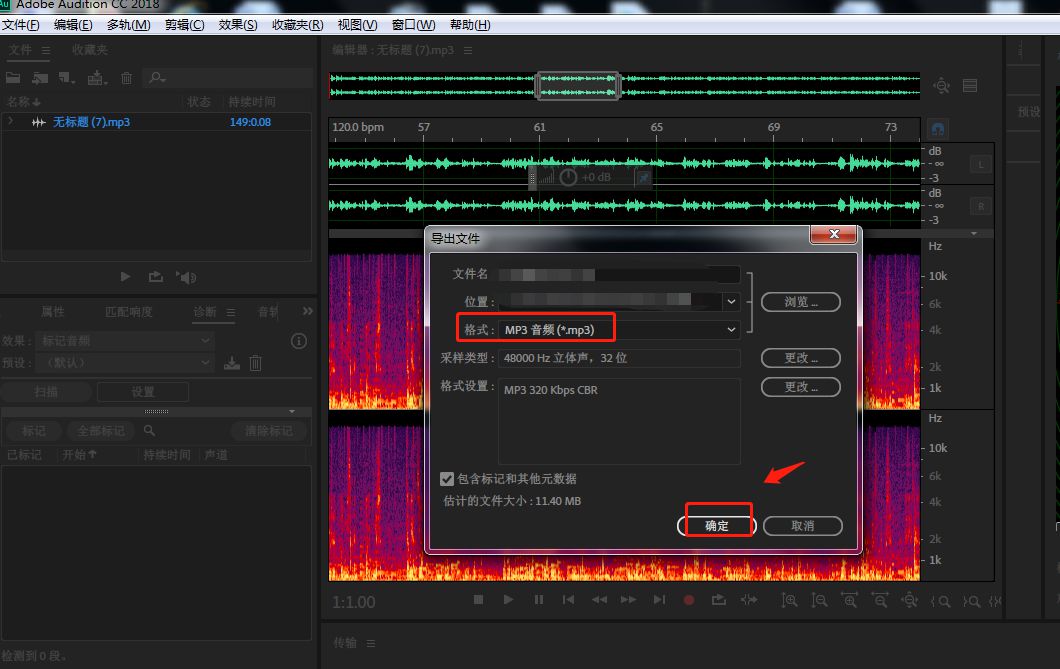The image size is (1060, 669).
Task: Open the 格式 dropdown showing MP3 音频 (*.mp3)
Action: [x=619, y=330]
